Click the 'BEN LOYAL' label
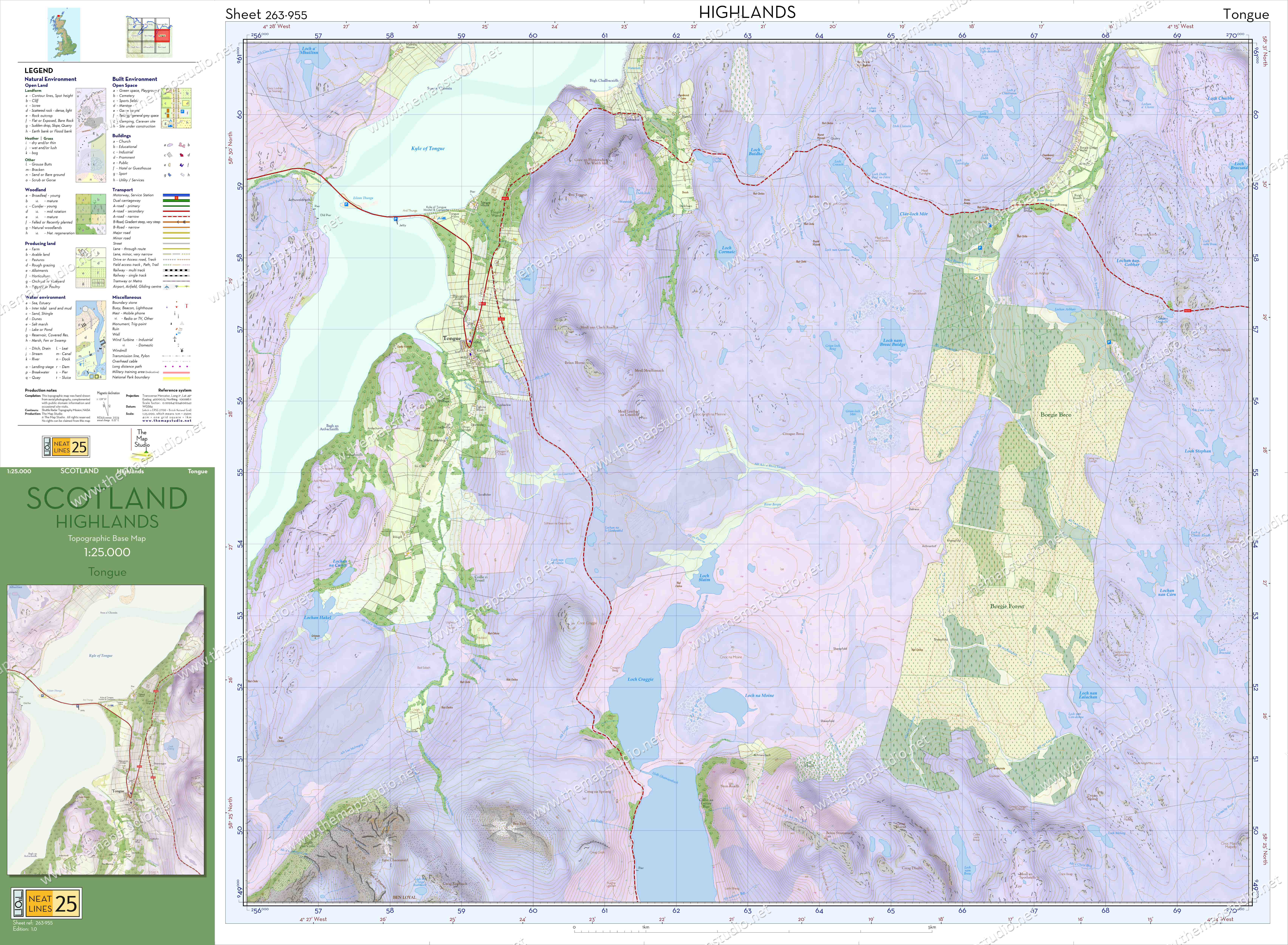The image size is (1288, 945). point(405,898)
